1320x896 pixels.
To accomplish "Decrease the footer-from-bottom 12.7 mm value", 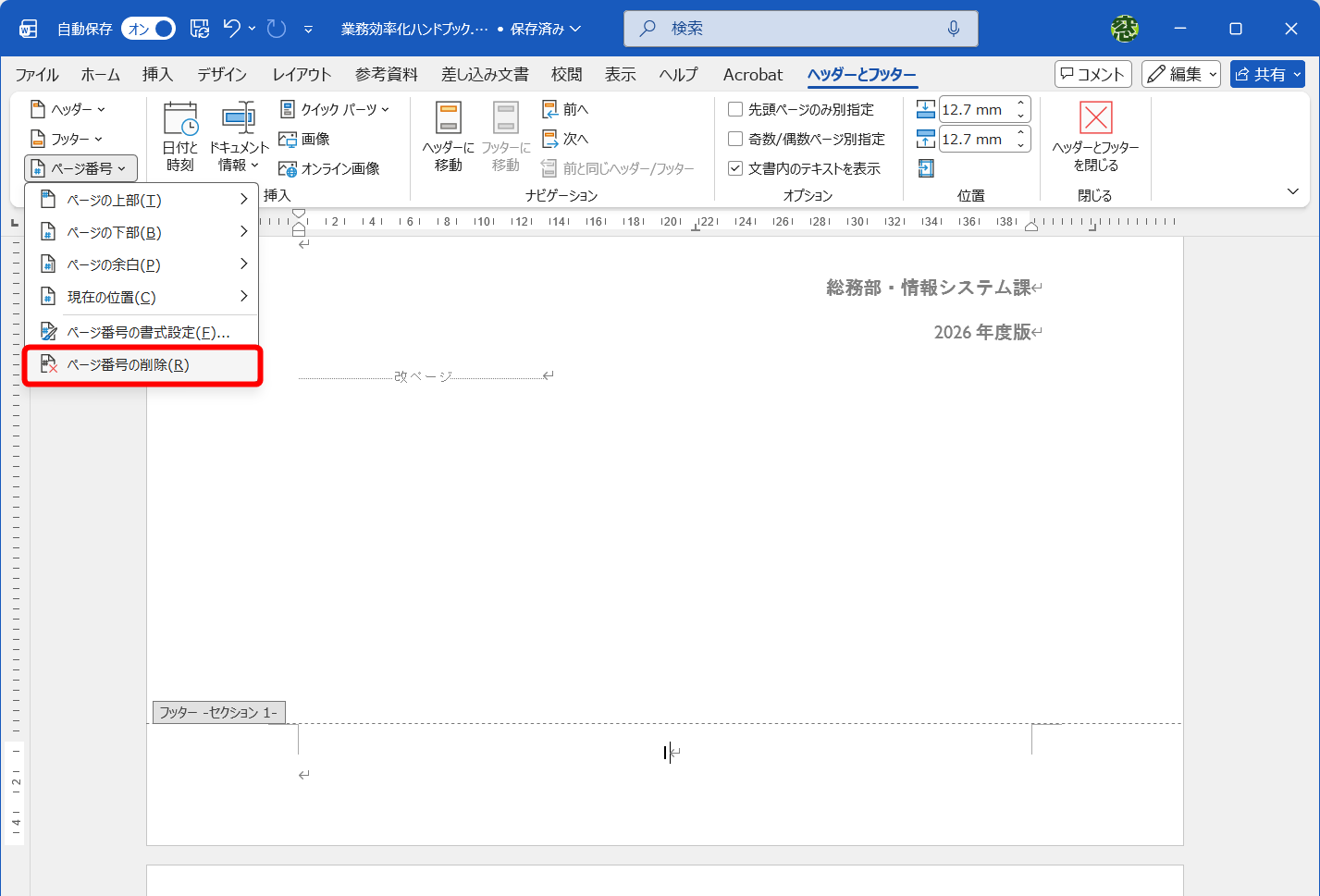I will (x=1021, y=145).
